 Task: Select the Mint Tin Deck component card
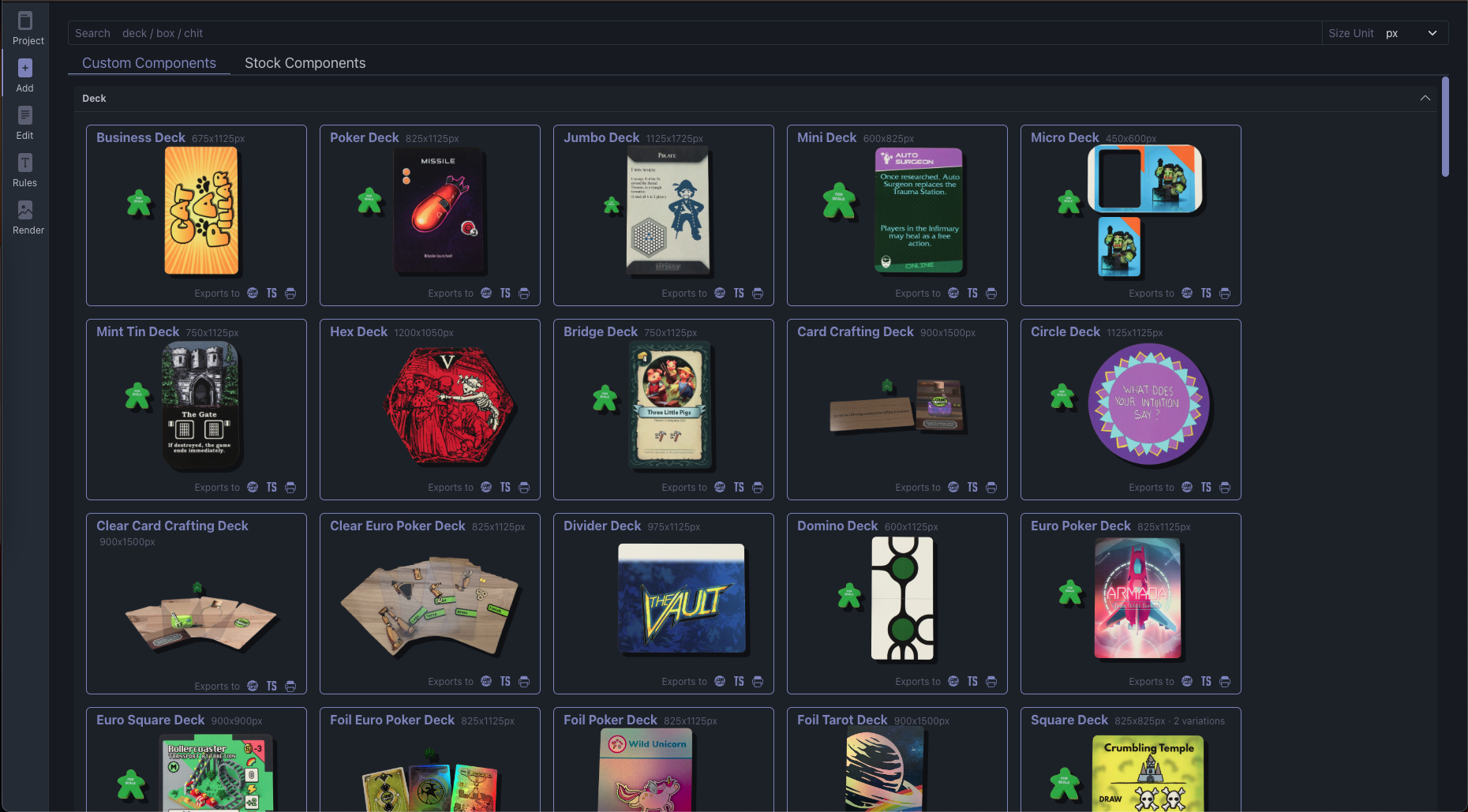pos(197,409)
